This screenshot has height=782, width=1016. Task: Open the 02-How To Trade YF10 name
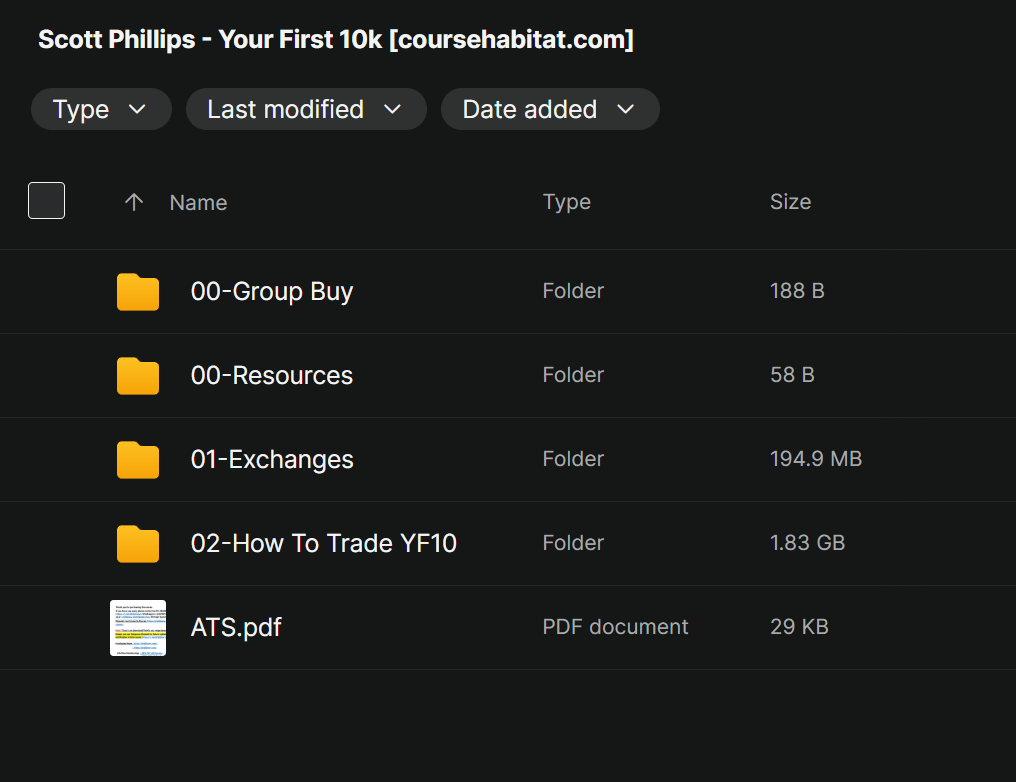(x=324, y=544)
